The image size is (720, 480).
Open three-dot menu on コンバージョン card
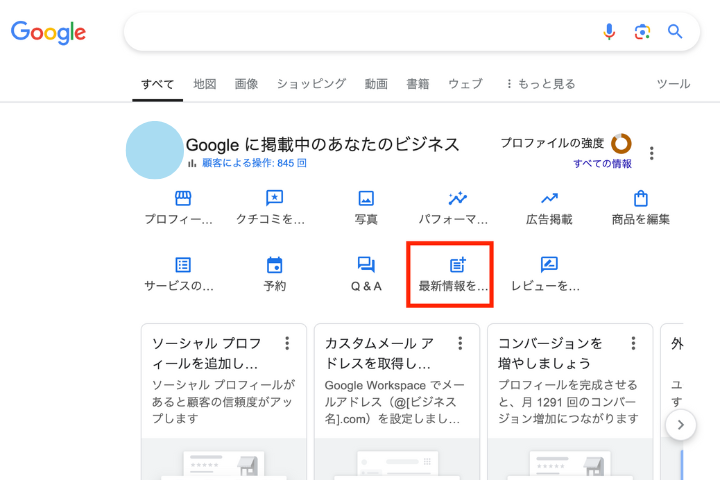(633, 343)
